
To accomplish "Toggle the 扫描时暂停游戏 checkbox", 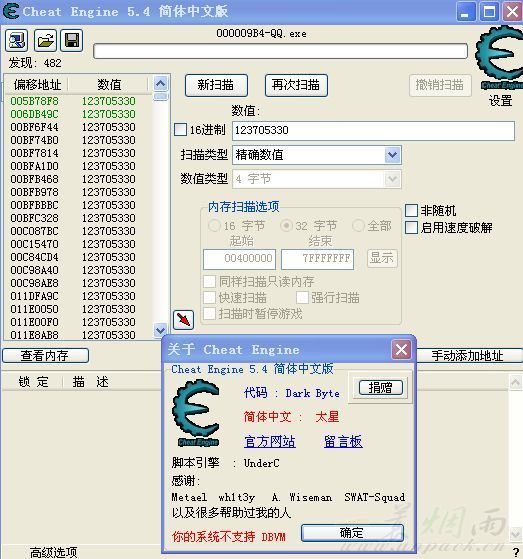I will (210, 314).
